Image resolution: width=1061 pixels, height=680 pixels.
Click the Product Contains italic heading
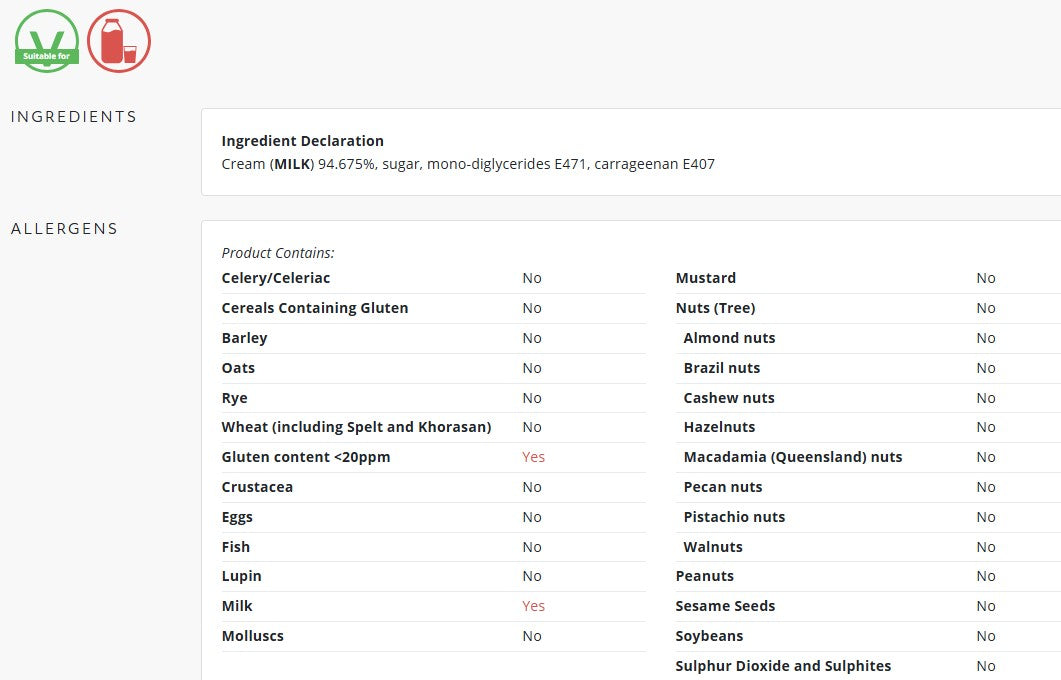pos(278,253)
